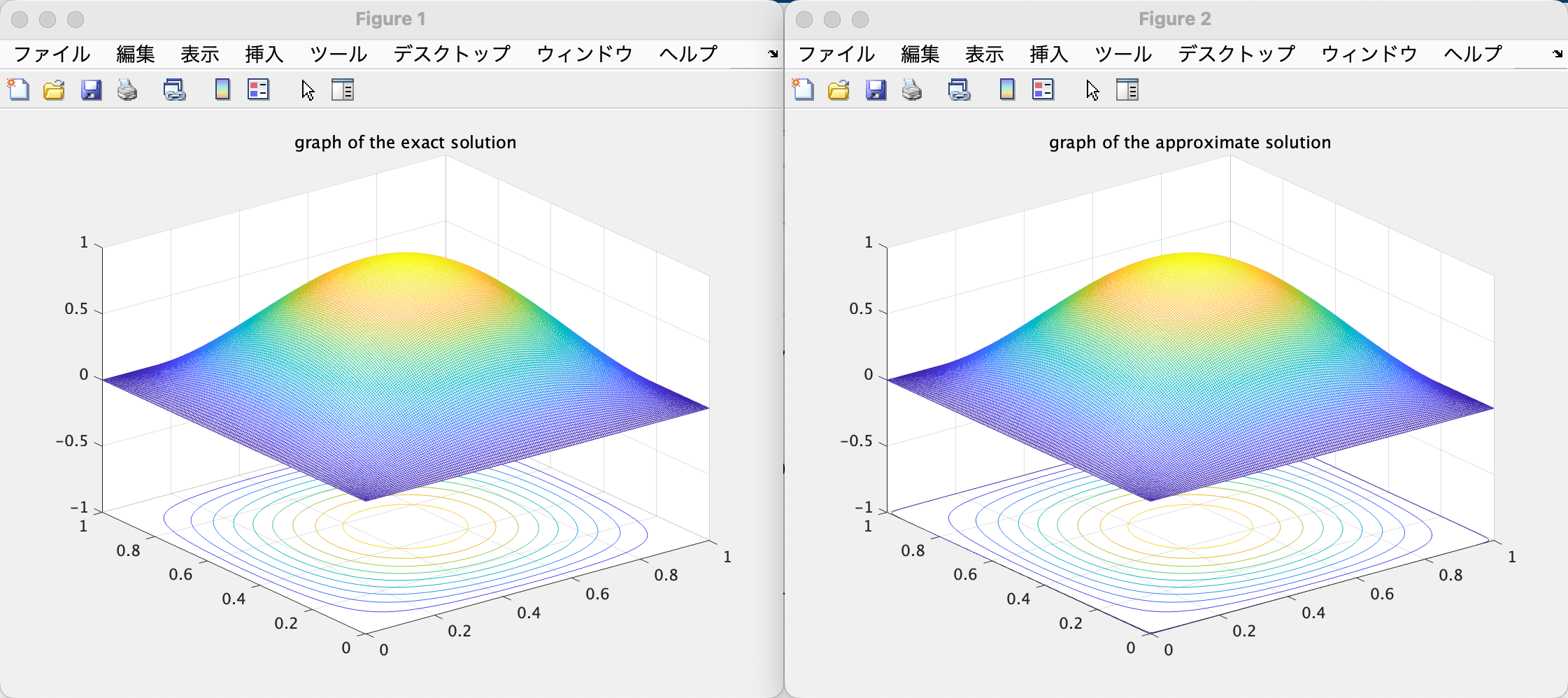Open ウィンドウ menu in Figure 1
This screenshot has width=1568, height=698.
[x=585, y=54]
